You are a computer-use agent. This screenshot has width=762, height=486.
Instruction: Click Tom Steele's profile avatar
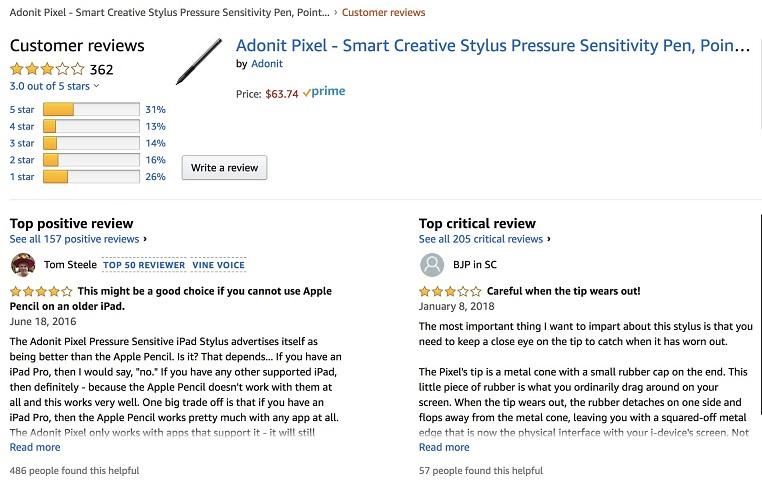tap(23, 265)
